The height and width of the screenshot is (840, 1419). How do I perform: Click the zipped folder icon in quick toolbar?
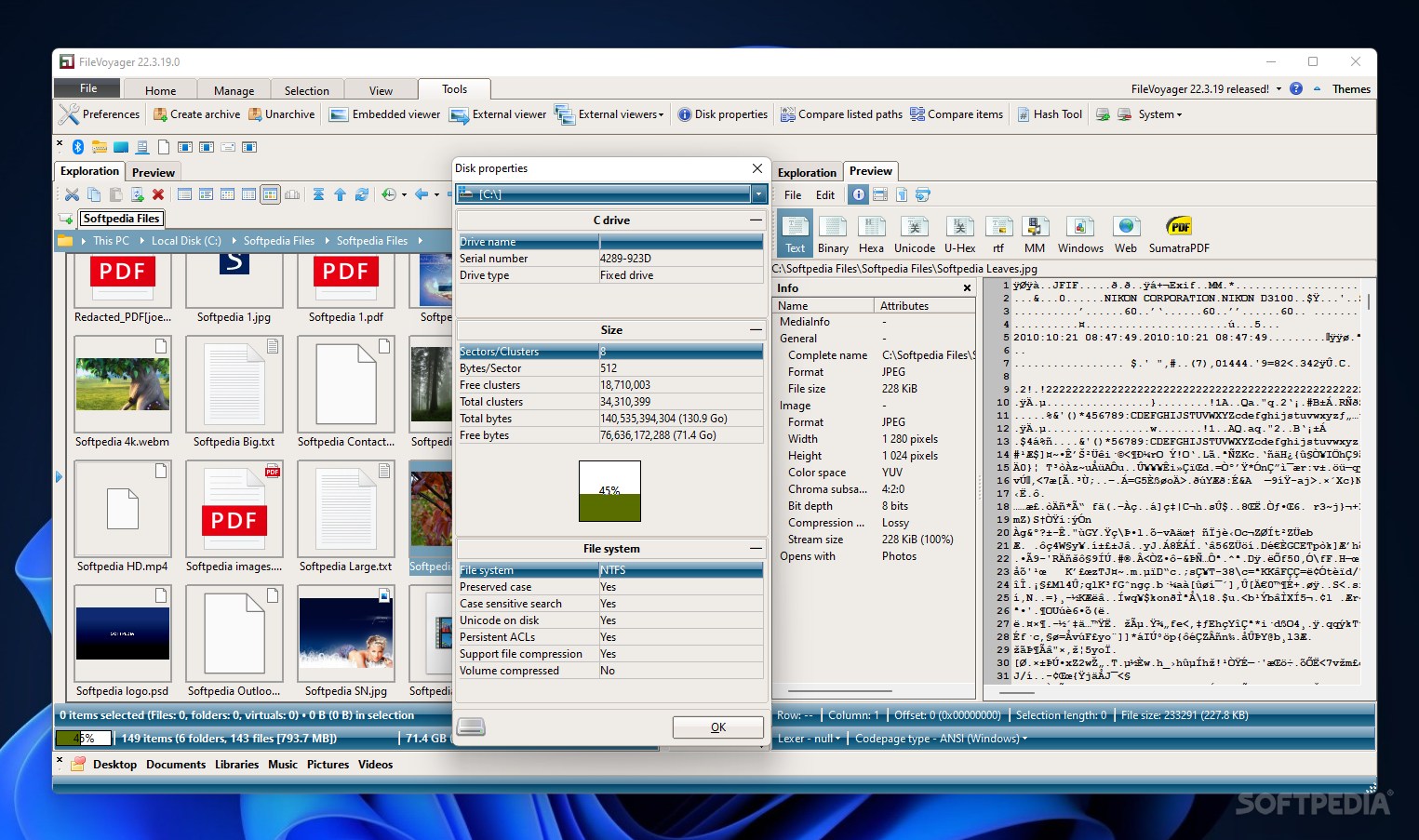click(100, 147)
